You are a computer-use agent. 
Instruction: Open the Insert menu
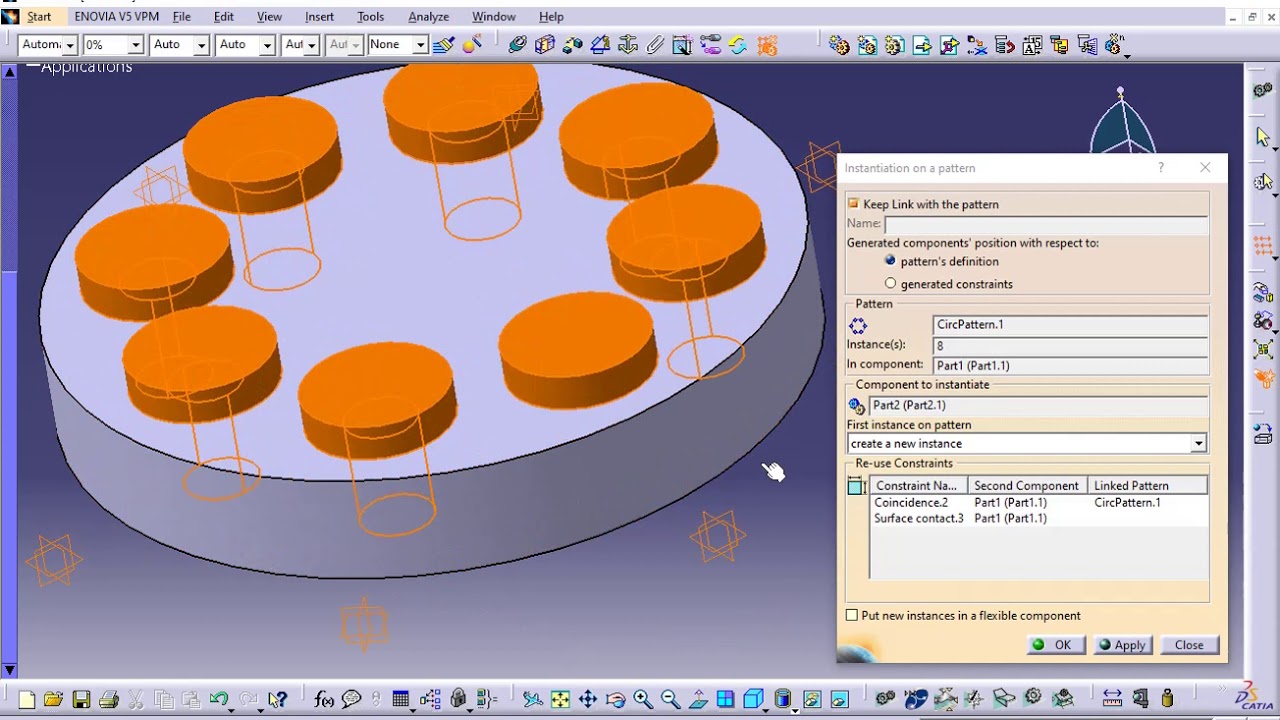click(320, 17)
